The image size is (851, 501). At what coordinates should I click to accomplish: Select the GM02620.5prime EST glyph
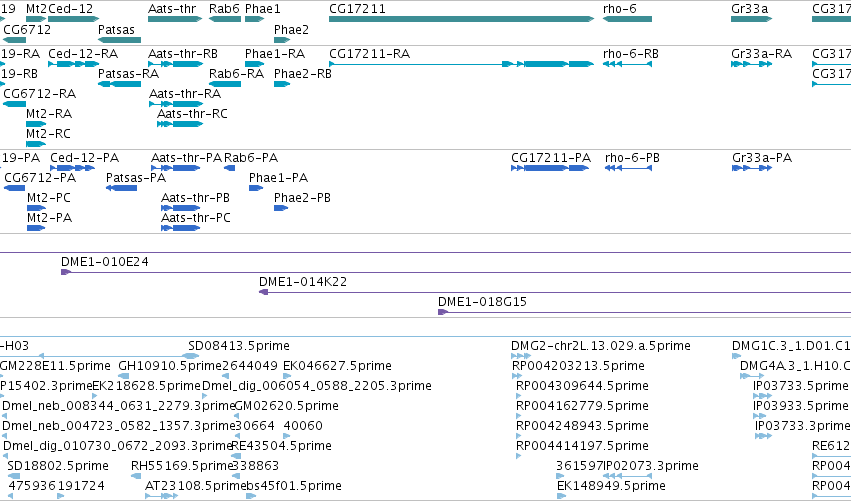(x=238, y=416)
